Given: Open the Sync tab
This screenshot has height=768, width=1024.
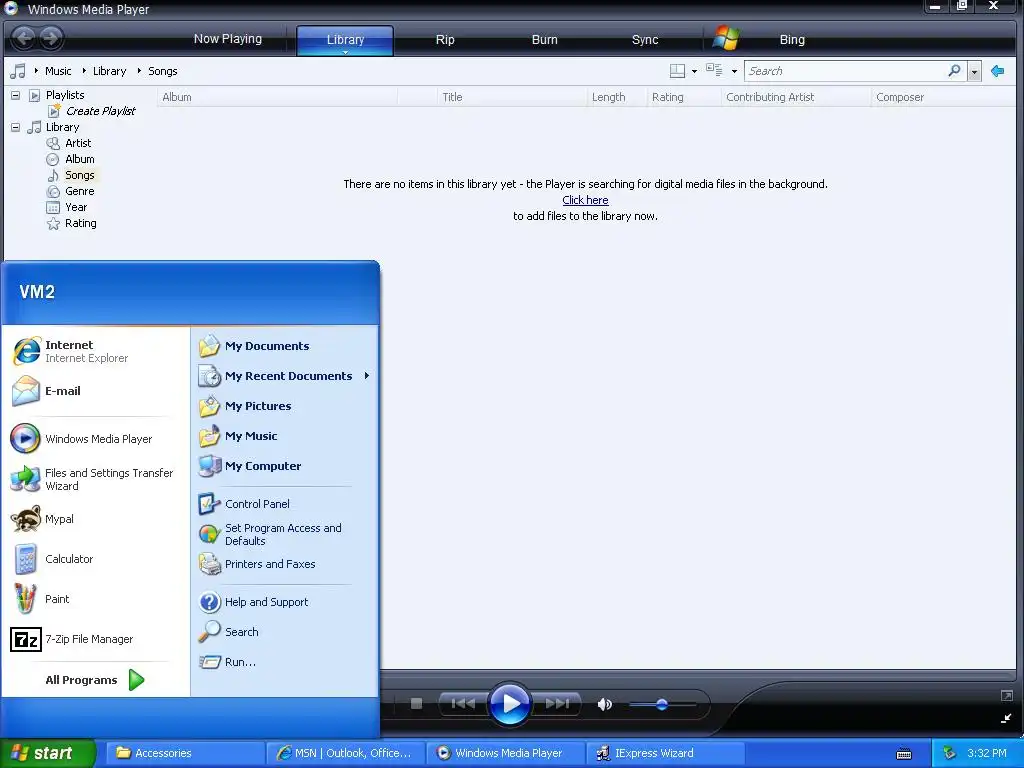Looking at the screenshot, I should [x=645, y=40].
